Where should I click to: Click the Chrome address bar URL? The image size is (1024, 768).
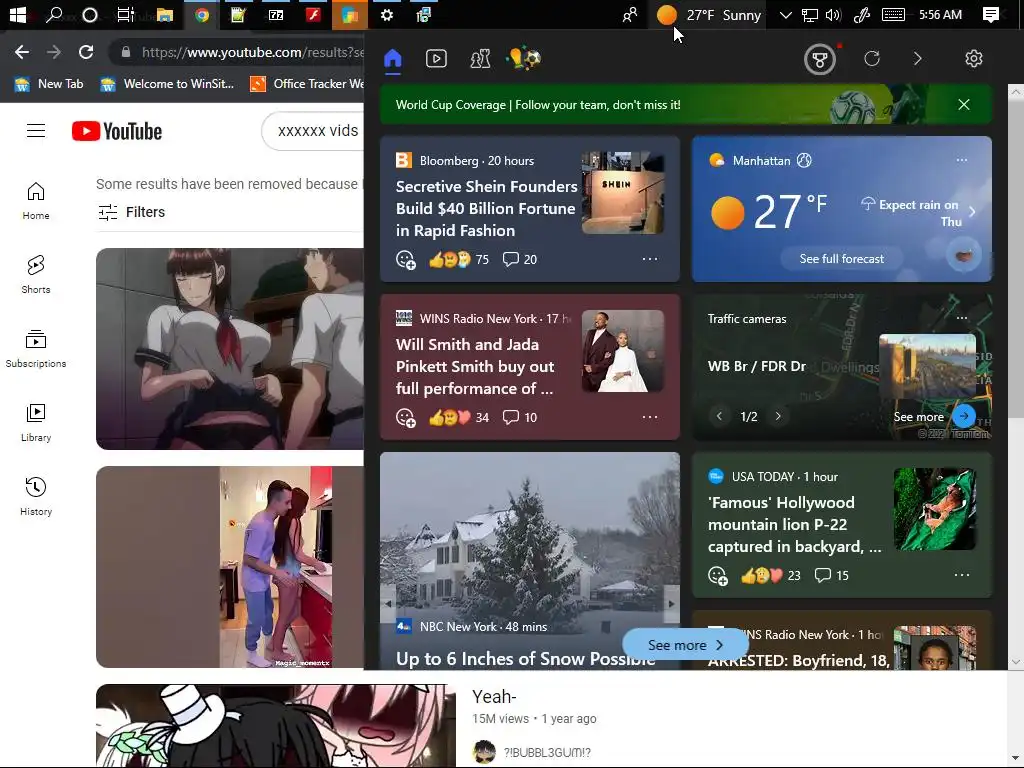coord(252,52)
